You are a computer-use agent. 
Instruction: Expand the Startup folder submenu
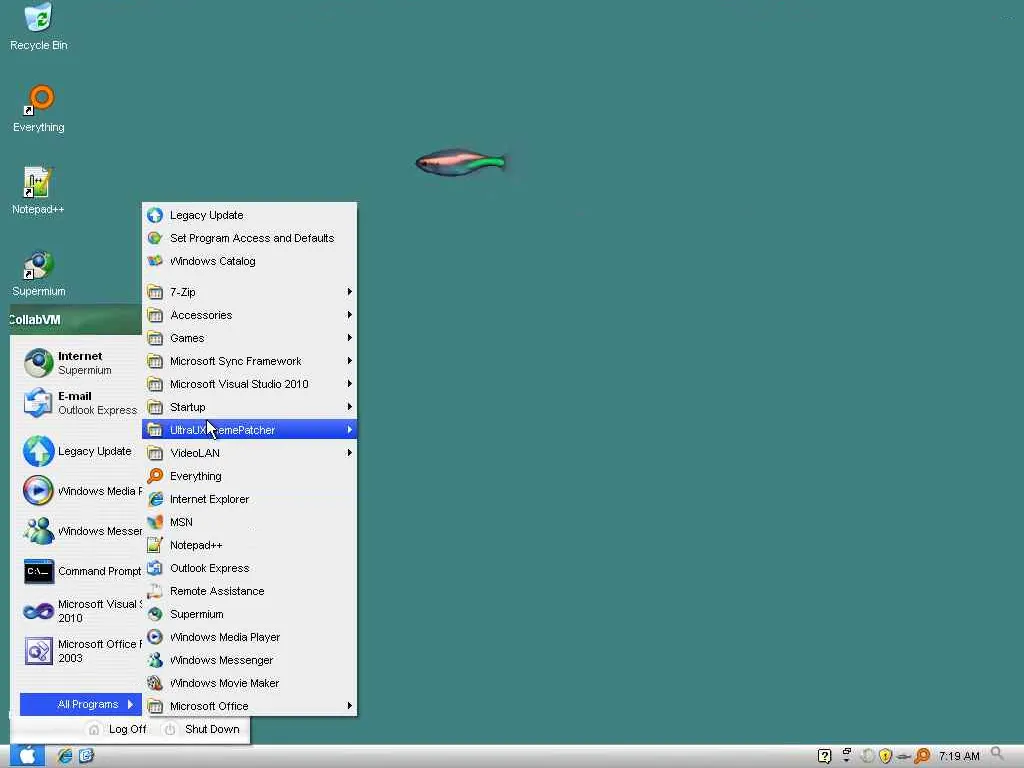pyautogui.click(x=249, y=407)
